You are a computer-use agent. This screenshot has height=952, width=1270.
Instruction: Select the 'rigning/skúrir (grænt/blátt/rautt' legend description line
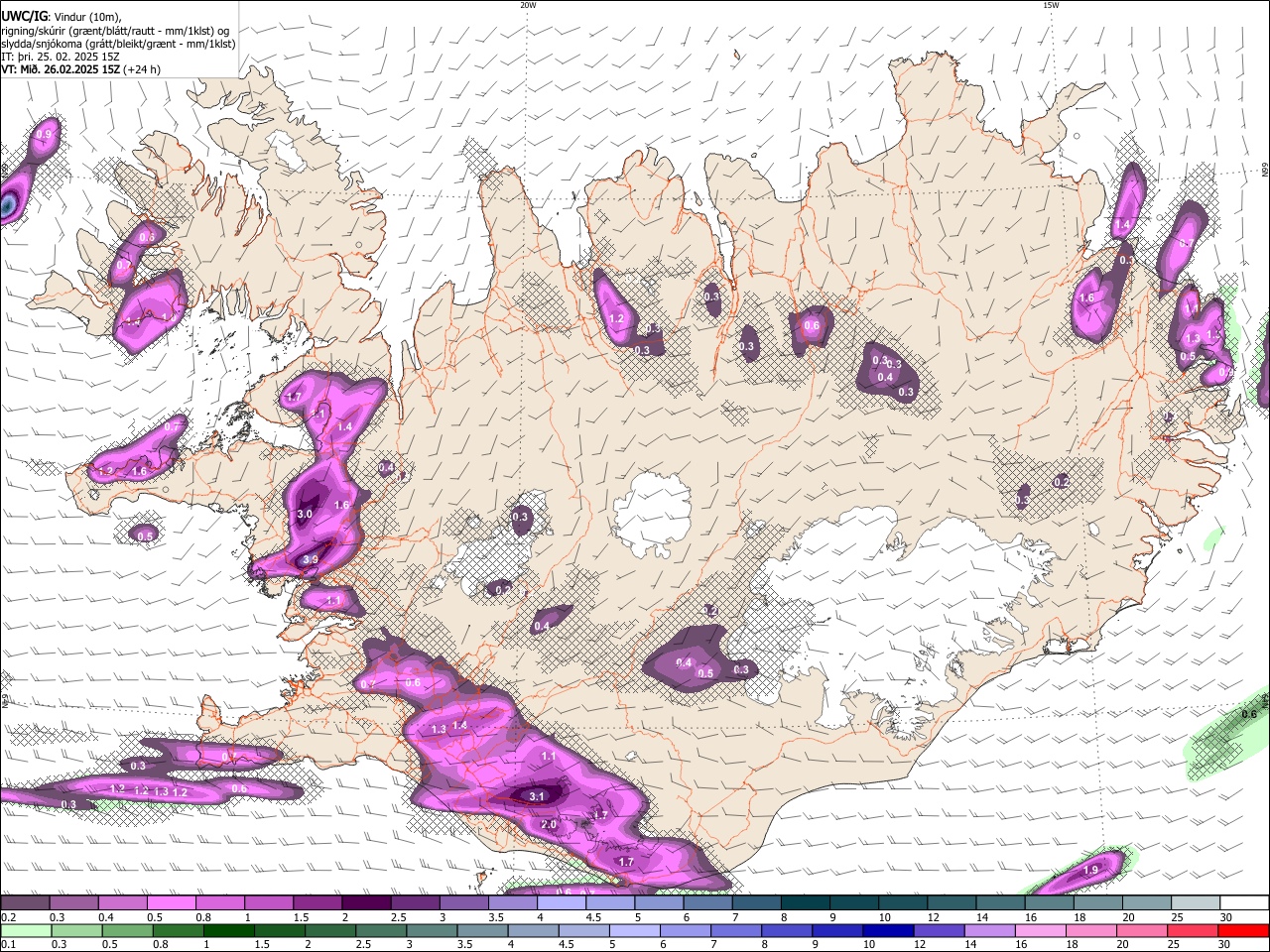(116, 31)
